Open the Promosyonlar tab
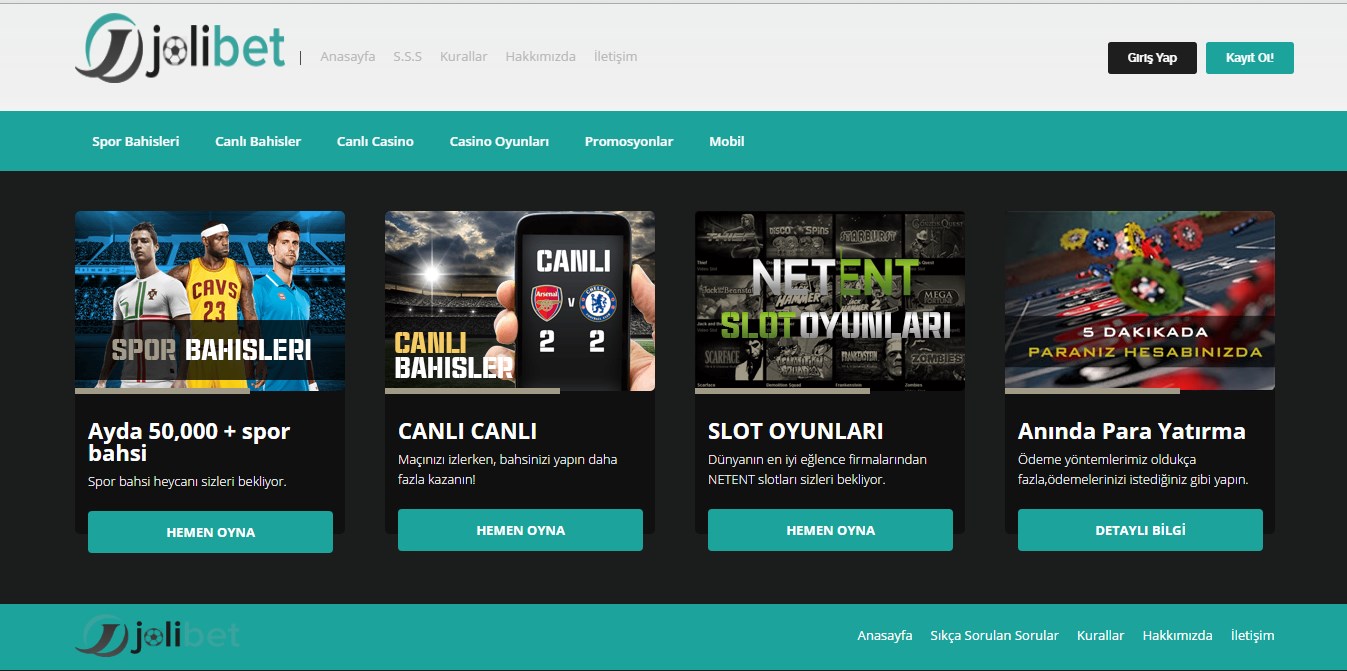The height and width of the screenshot is (671, 1347). tap(629, 141)
